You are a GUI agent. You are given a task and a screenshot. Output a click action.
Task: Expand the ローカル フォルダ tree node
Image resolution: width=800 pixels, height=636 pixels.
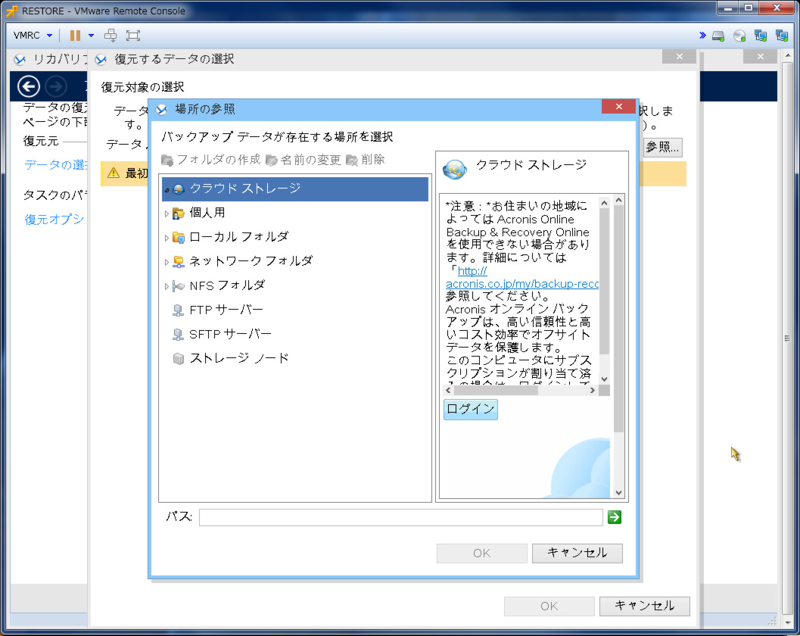(x=166, y=238)
